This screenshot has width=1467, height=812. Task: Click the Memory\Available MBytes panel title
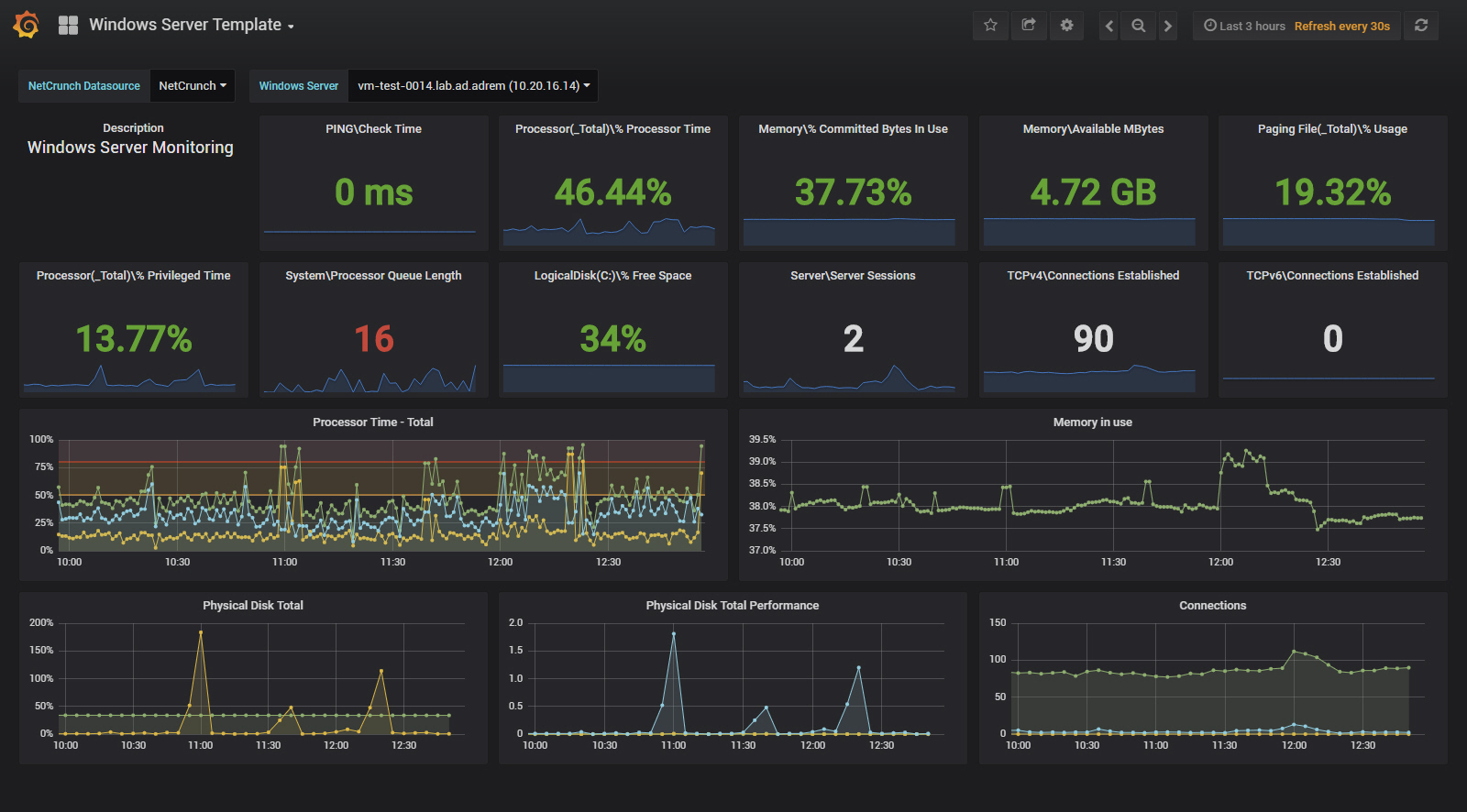pyautogui.click(x=1094, y=129)
